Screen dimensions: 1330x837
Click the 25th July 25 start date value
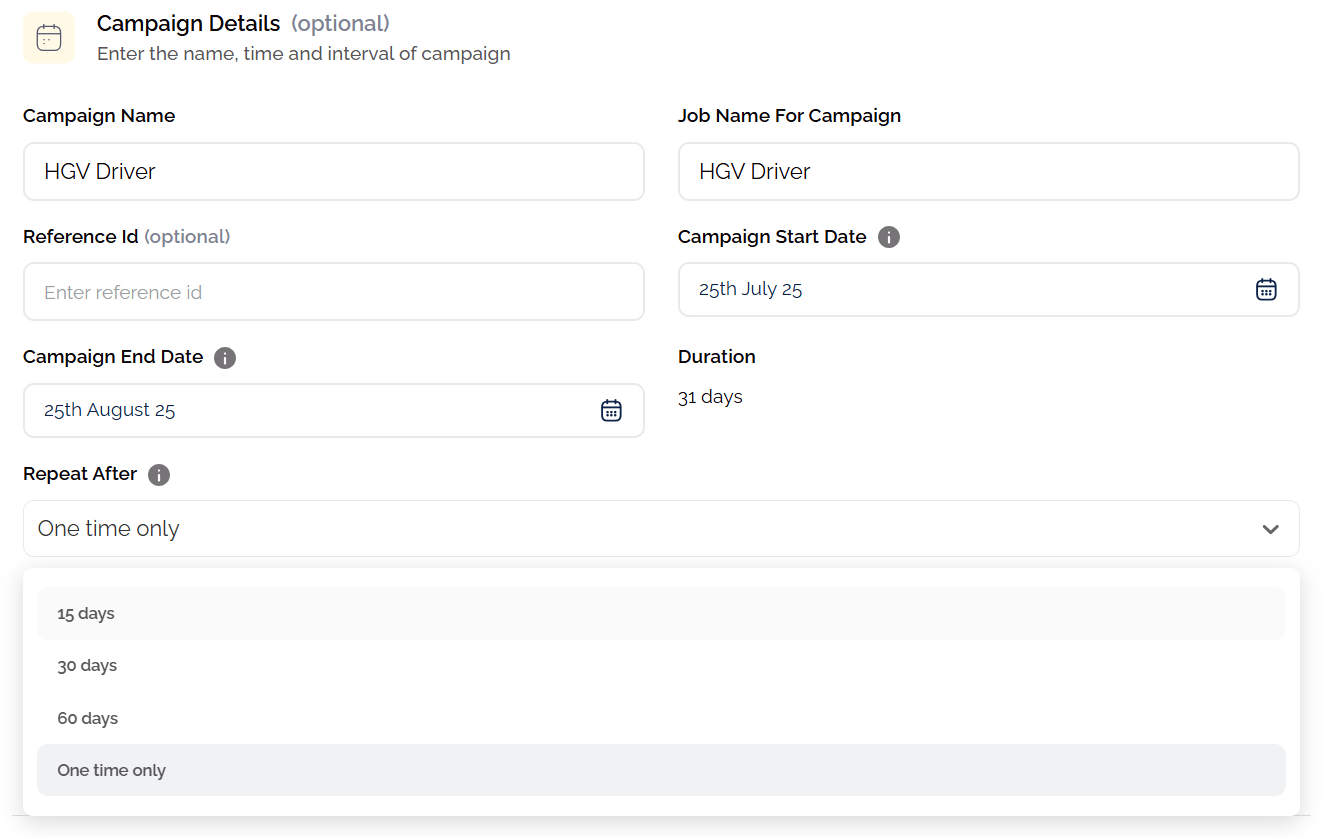pyautogui.click(x=751, y=290)
